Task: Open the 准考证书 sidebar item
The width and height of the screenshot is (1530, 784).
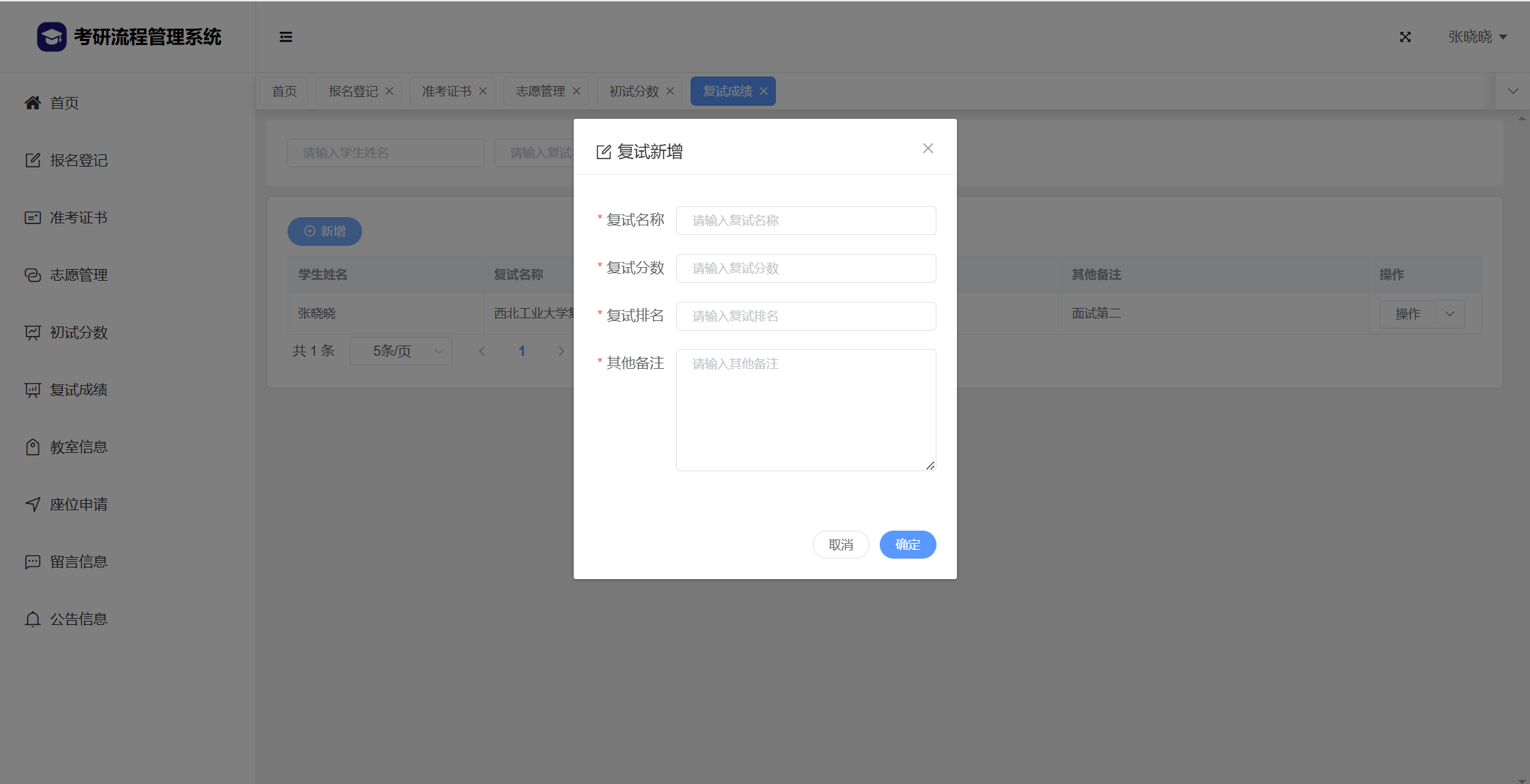Action: point(78,218)
